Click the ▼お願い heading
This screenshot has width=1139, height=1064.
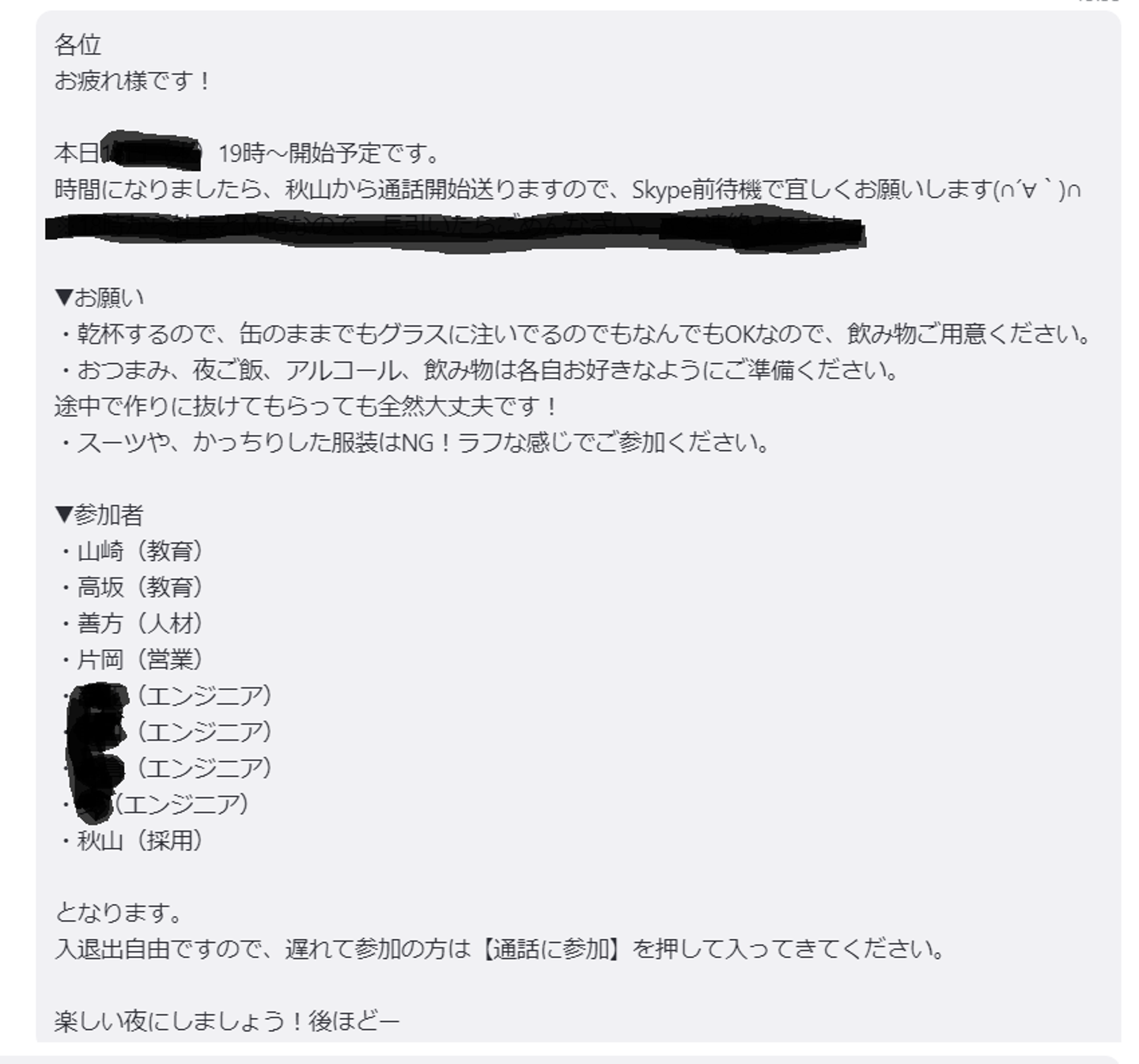coord(100,298)
